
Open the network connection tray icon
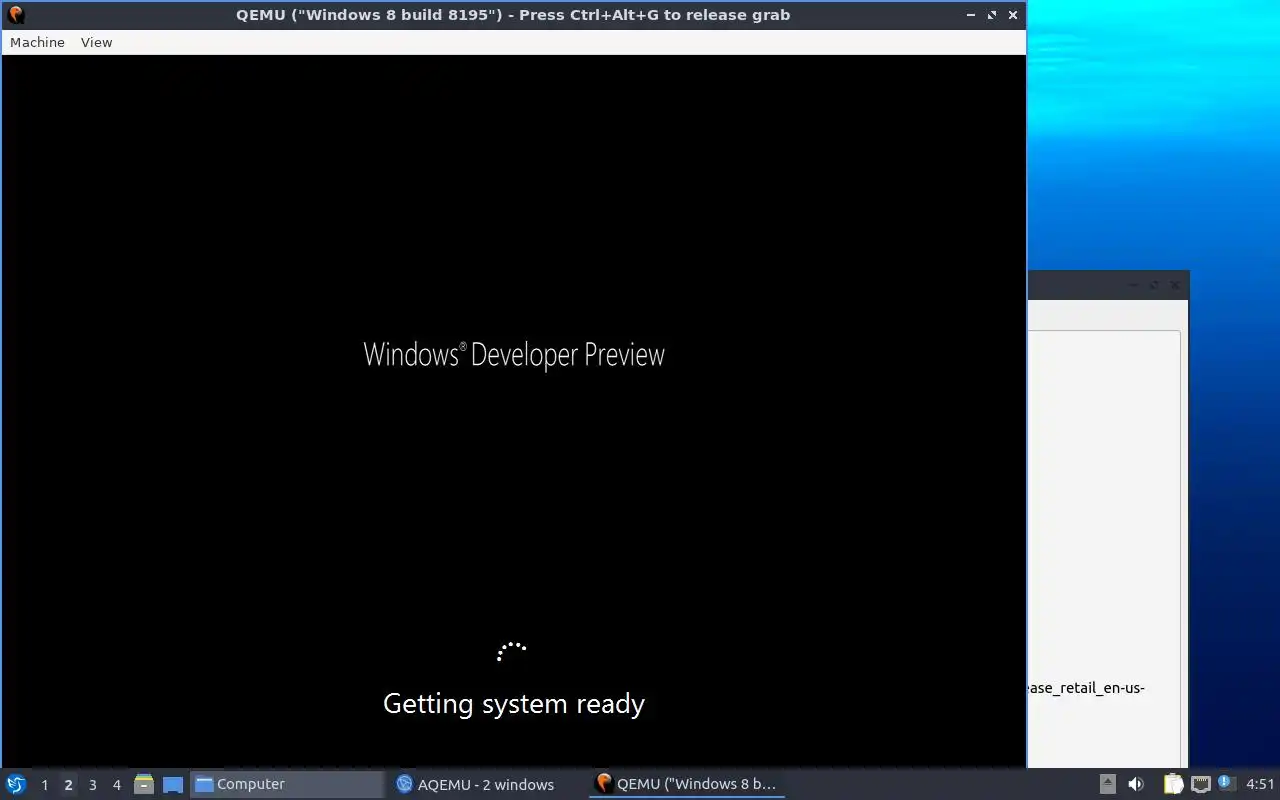click(x=1201, y=784)
